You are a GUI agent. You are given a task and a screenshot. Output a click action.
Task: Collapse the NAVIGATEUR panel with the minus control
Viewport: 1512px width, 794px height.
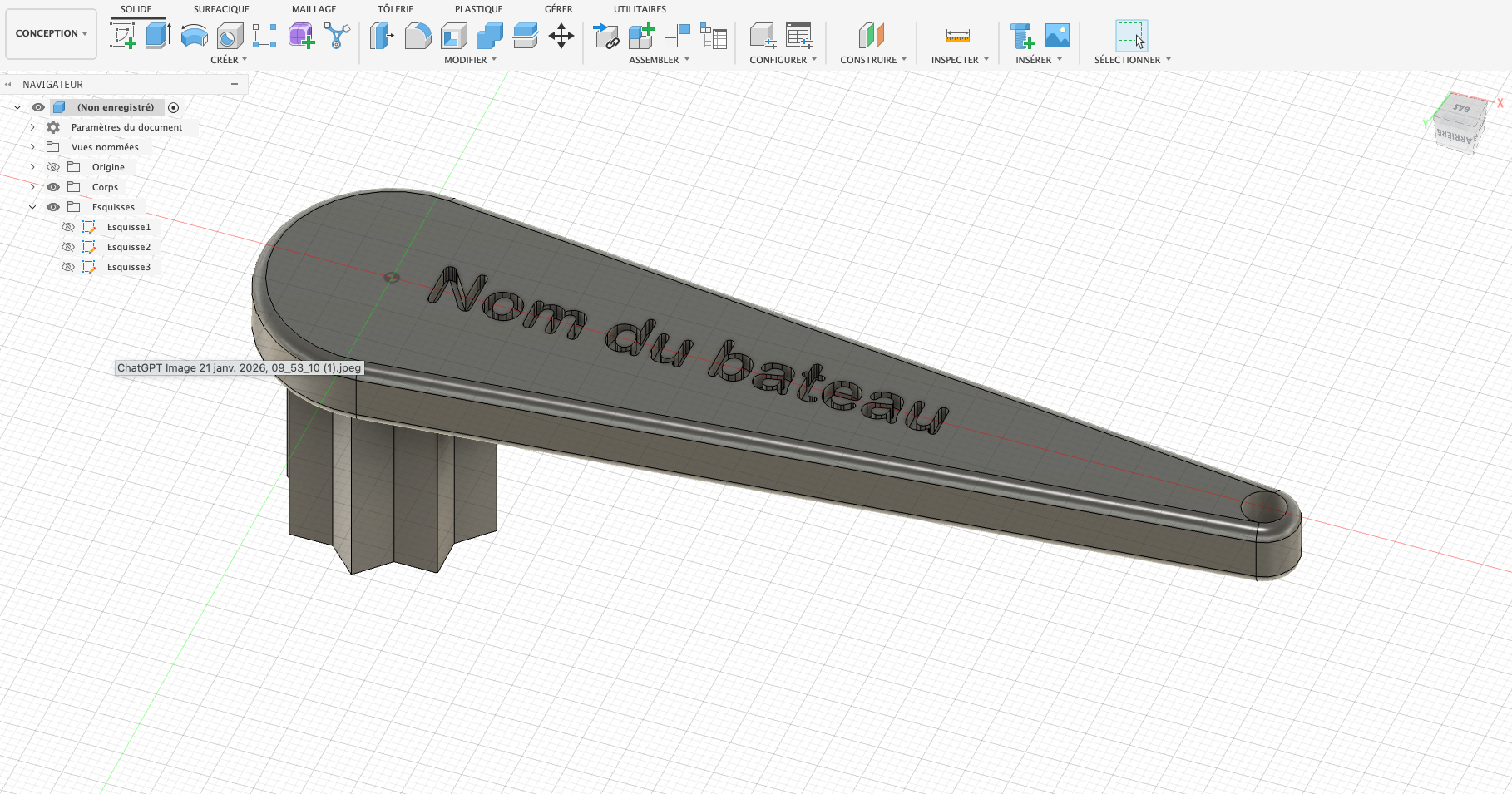(x=235, y=84)
